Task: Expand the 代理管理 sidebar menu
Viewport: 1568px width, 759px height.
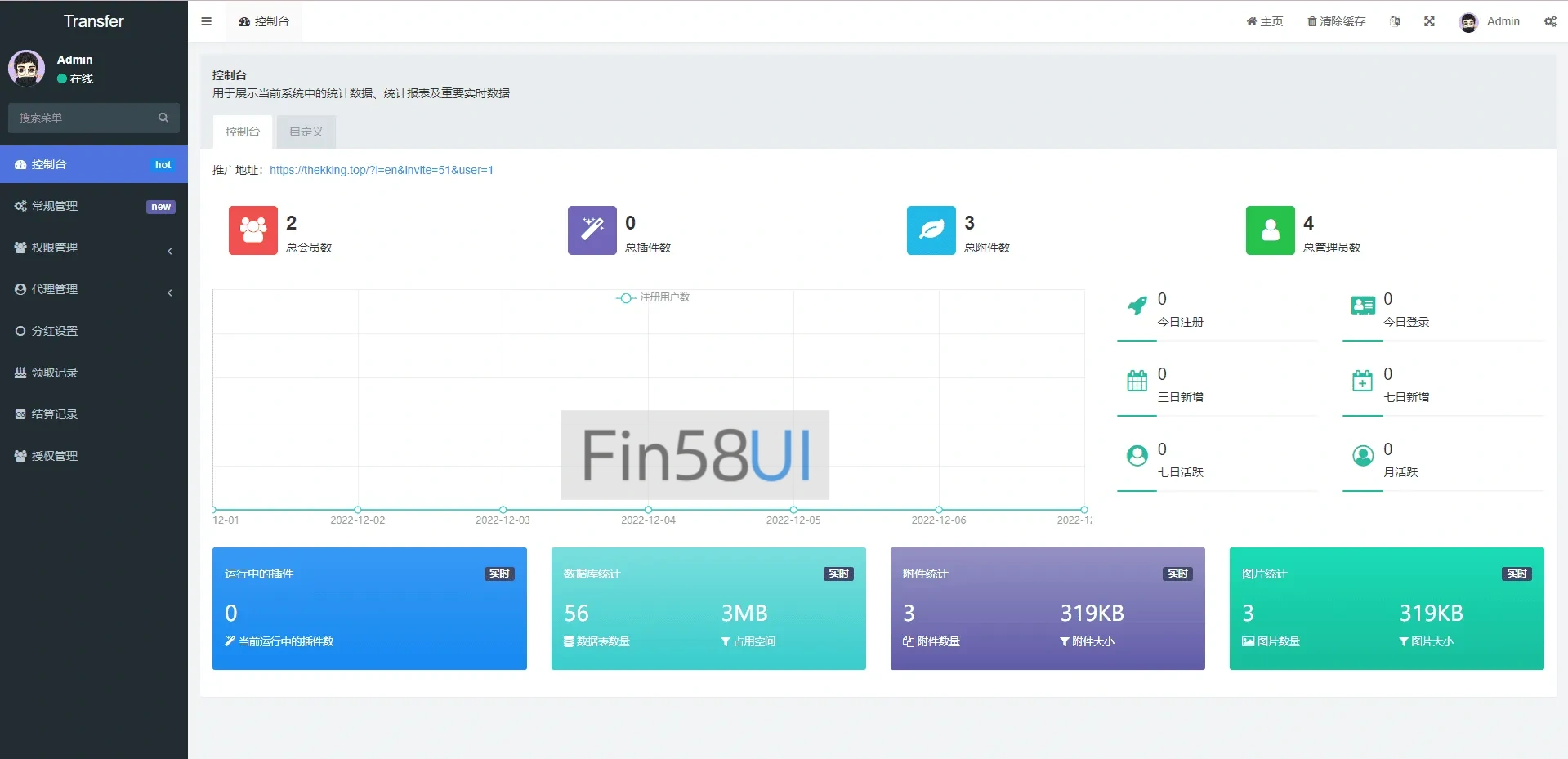Action: pos(94,289)
